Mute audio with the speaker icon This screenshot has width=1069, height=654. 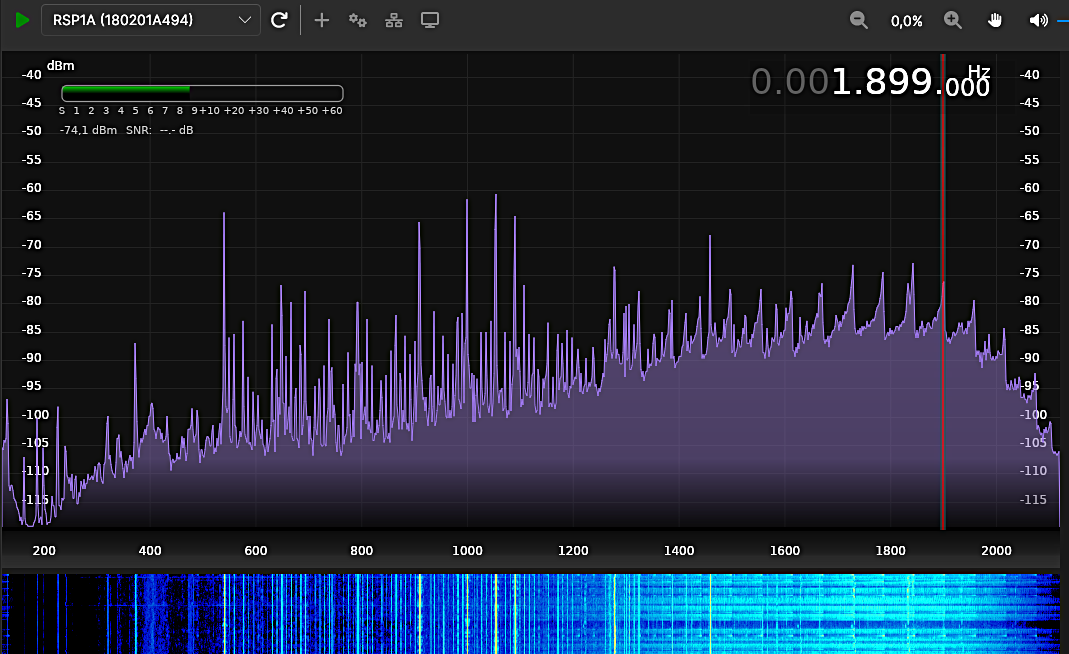tap(1038, 20)
